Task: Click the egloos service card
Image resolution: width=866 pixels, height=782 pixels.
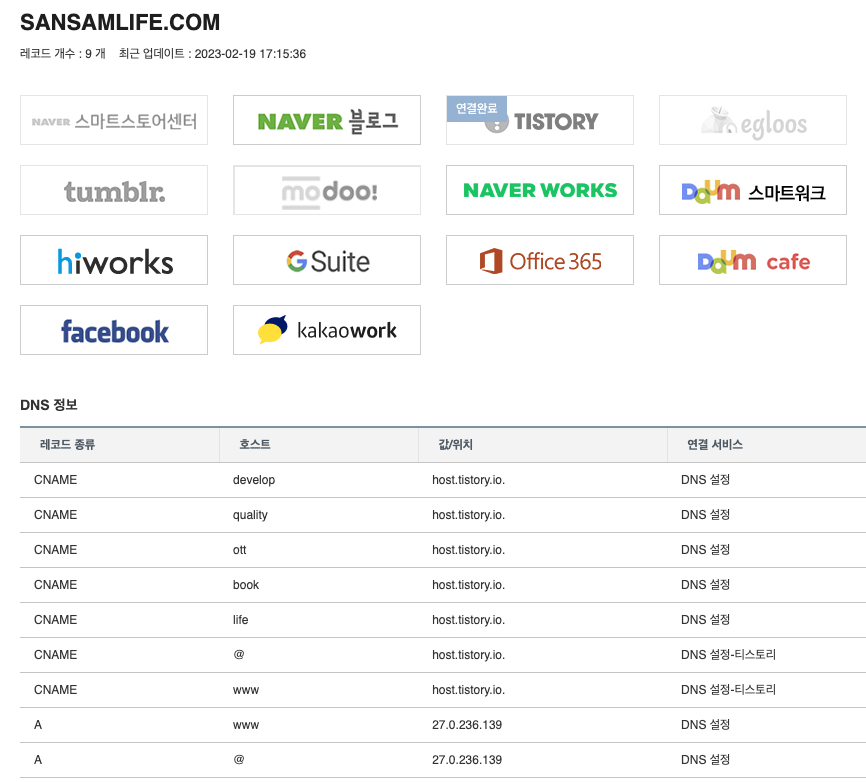Action: (x=753, y=120)
